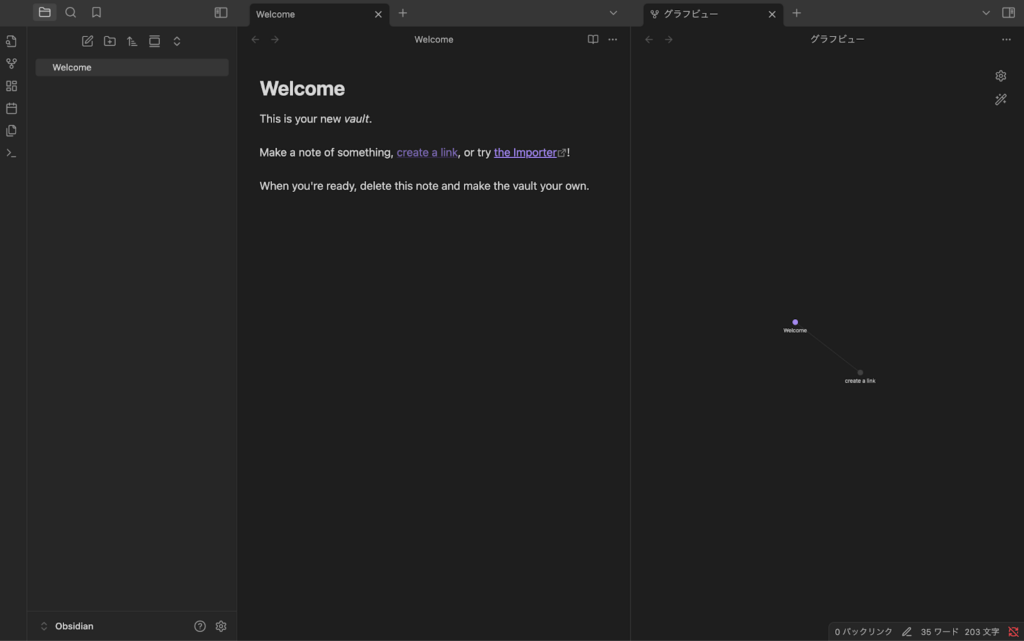Open the search magnifier icon

point(71,12)
